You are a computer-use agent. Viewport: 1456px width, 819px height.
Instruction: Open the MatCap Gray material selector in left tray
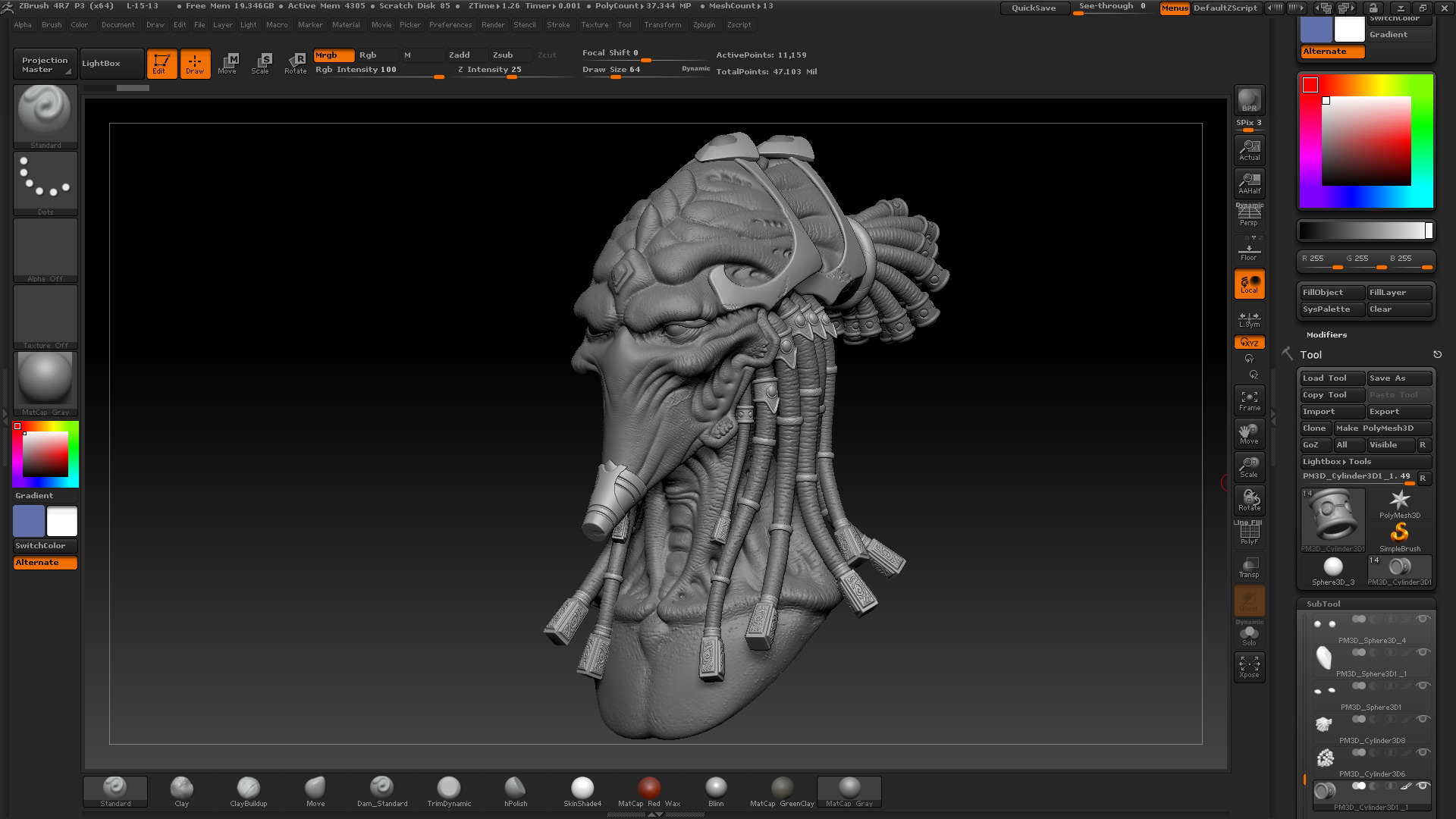click(45, 384)
